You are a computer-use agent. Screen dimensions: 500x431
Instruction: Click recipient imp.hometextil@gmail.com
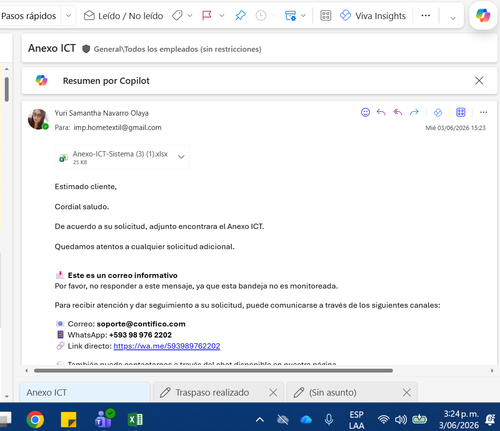pos(117,128)
